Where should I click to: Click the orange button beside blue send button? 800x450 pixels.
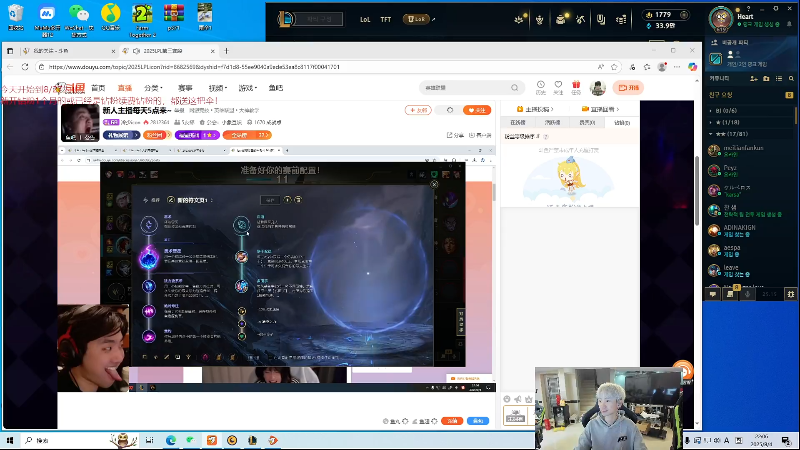pyautogui.click(x=452, y=421)
